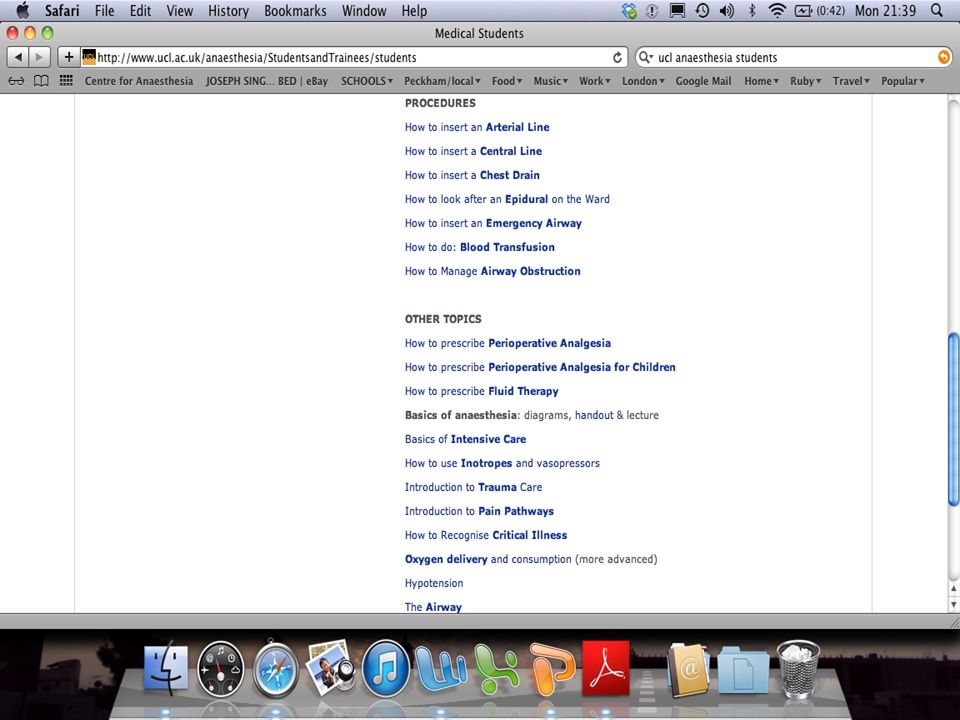
Task: Click the search field magnifier icon
Action: tap(645, 58)
